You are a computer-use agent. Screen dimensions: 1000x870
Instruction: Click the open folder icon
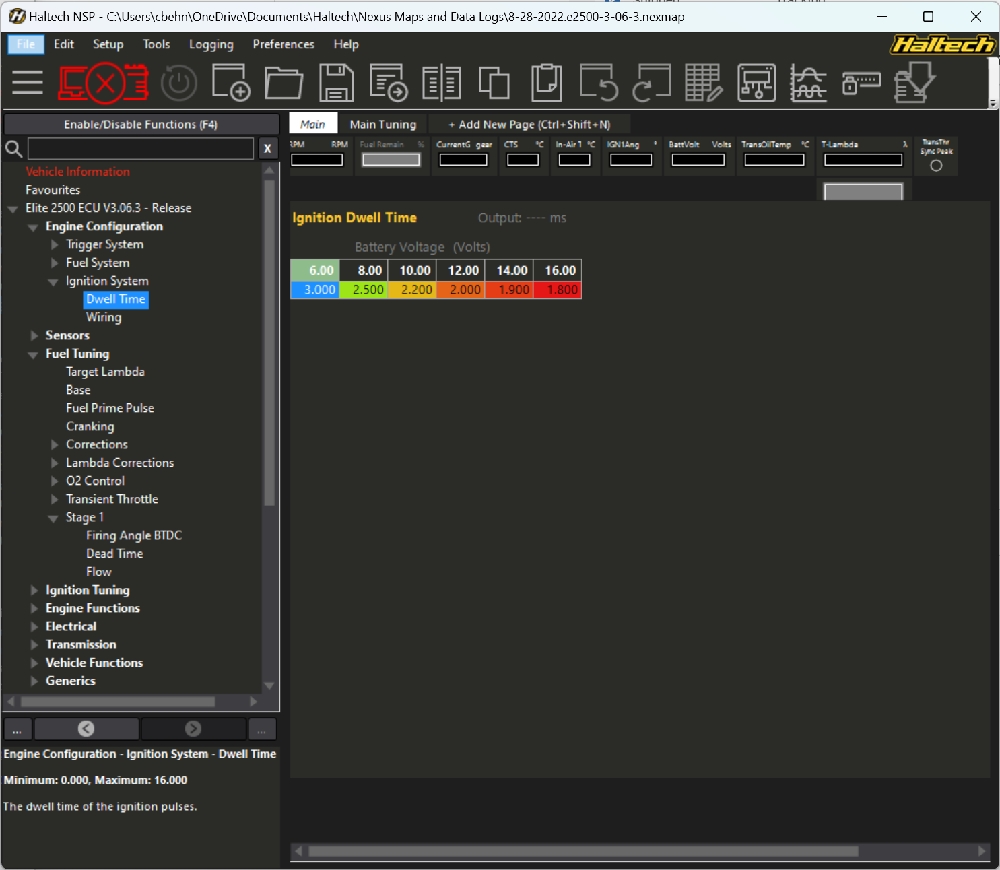tap(284, 83)
